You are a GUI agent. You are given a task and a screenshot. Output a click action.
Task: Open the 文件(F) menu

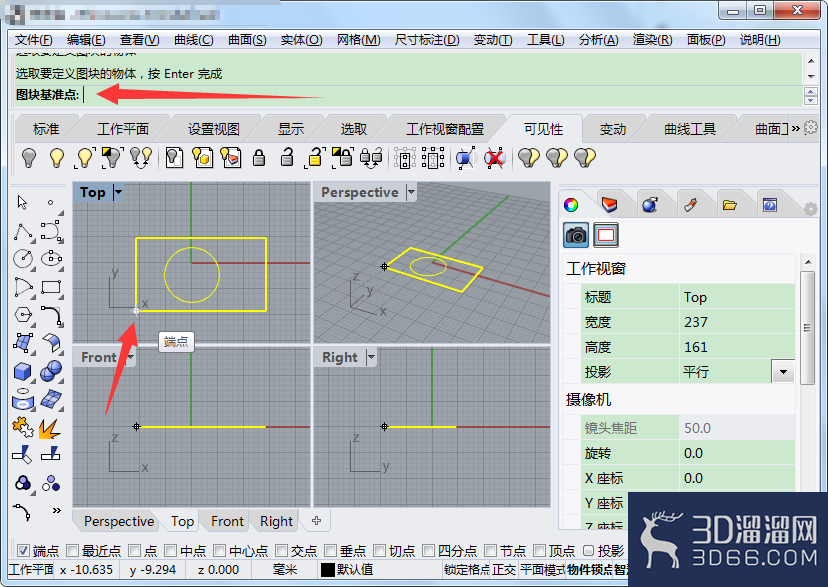[x=33, y=40]
